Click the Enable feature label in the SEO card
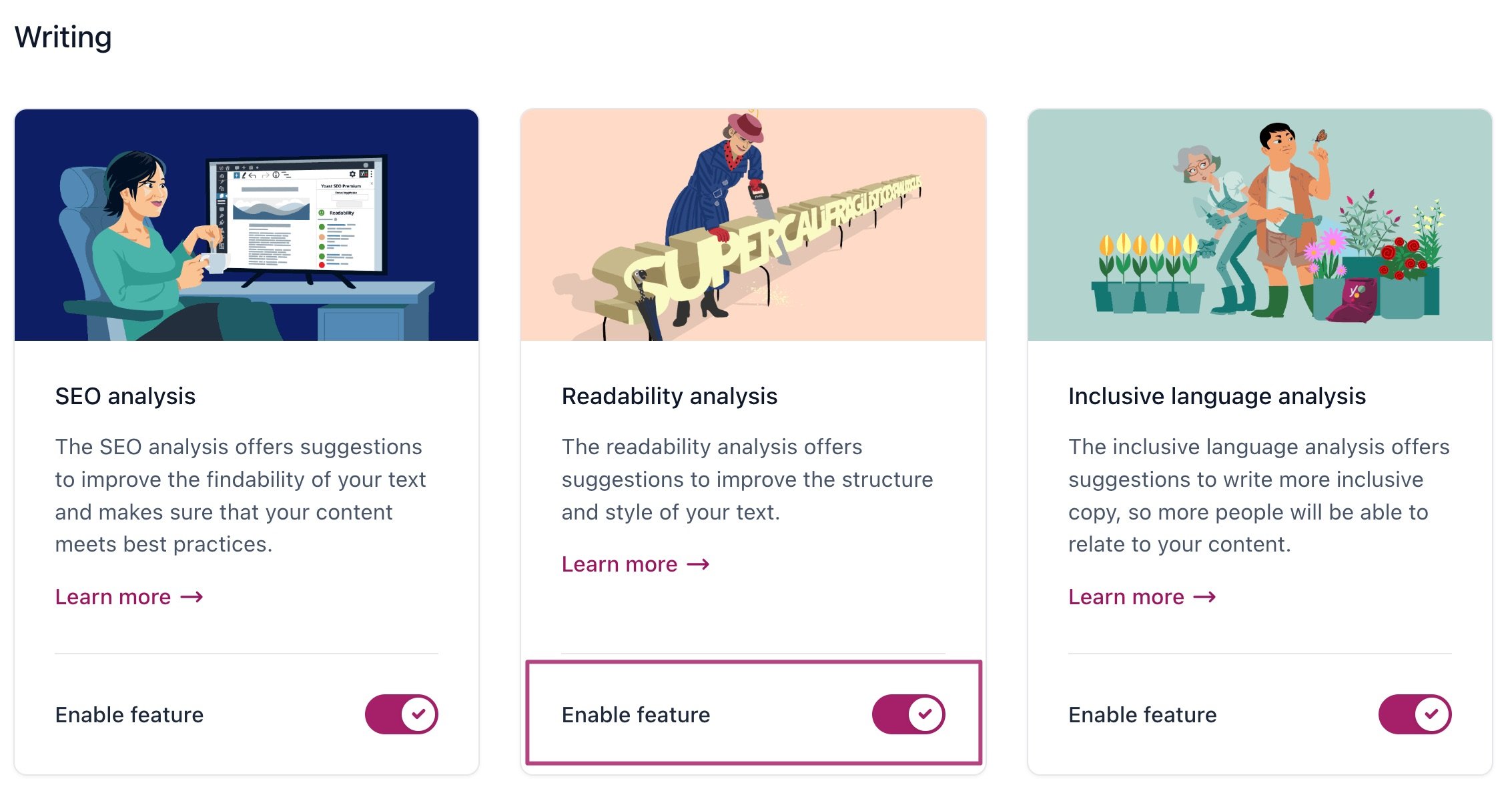1512x795 pixels. click(x=129, y=715)
